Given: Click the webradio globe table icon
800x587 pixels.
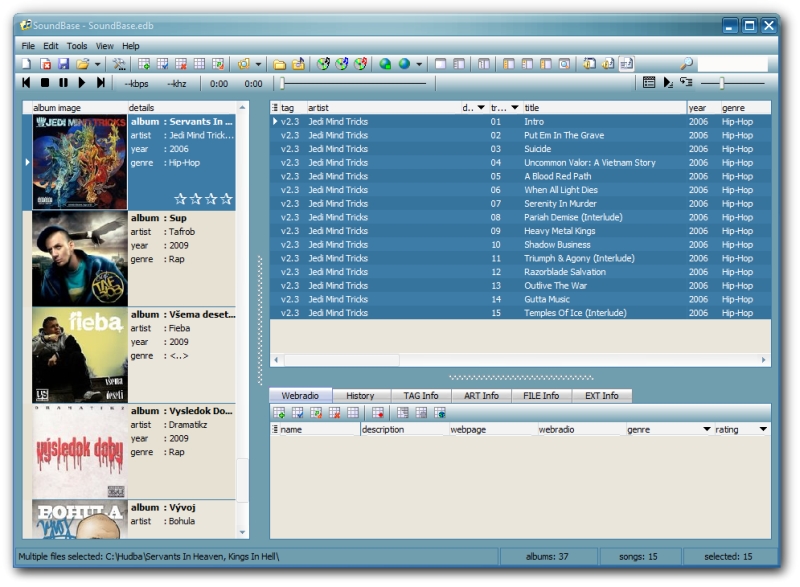Looking at the screenshot, I should (x=440, y=413).
